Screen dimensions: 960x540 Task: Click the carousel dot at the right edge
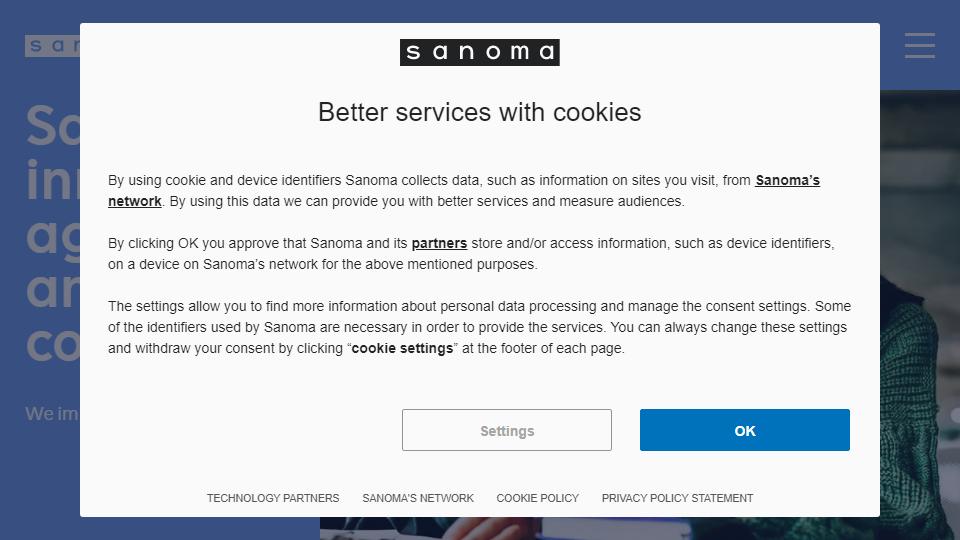point(955,415)
